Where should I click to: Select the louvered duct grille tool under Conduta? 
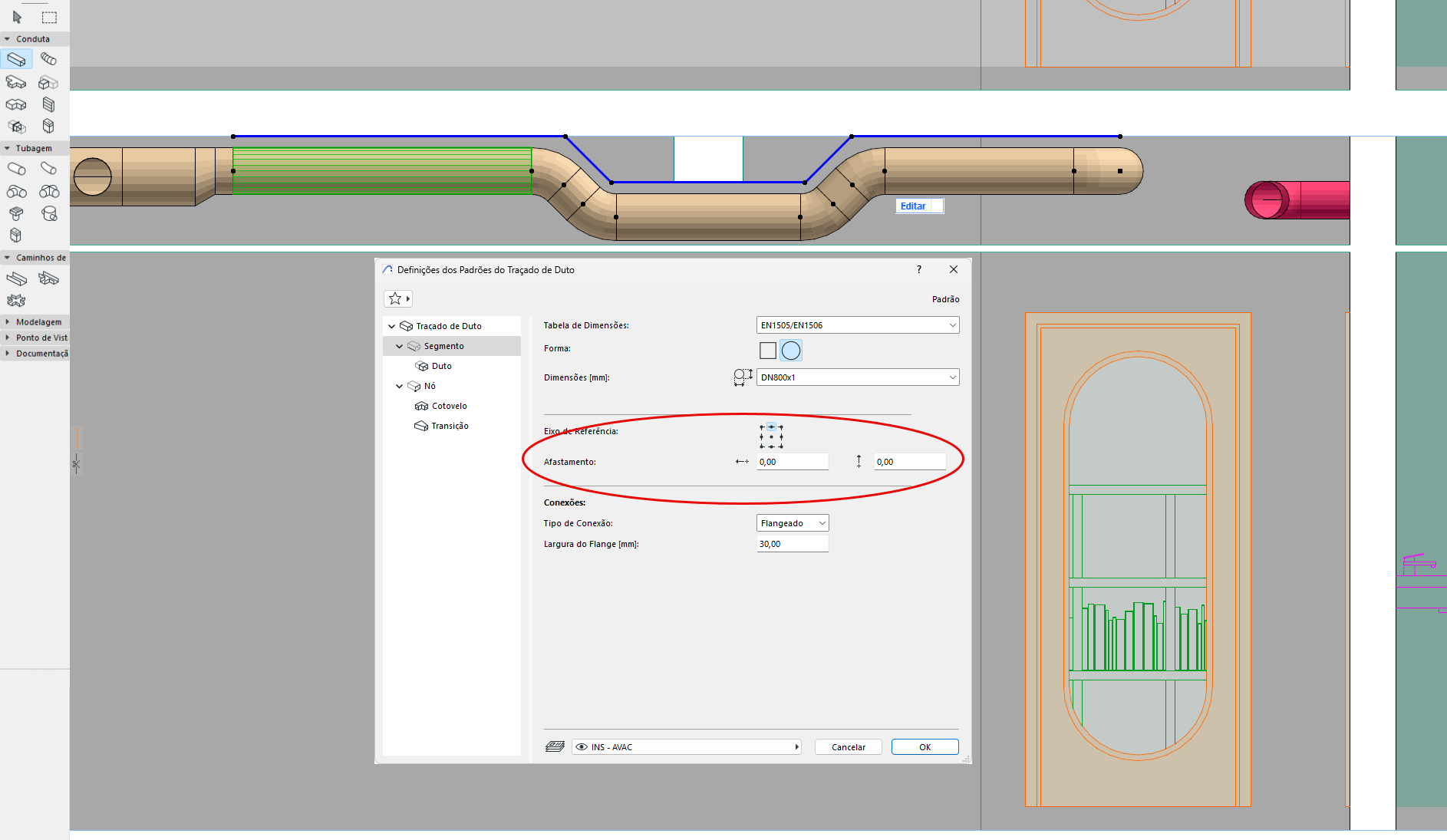(x=48, y=104)
